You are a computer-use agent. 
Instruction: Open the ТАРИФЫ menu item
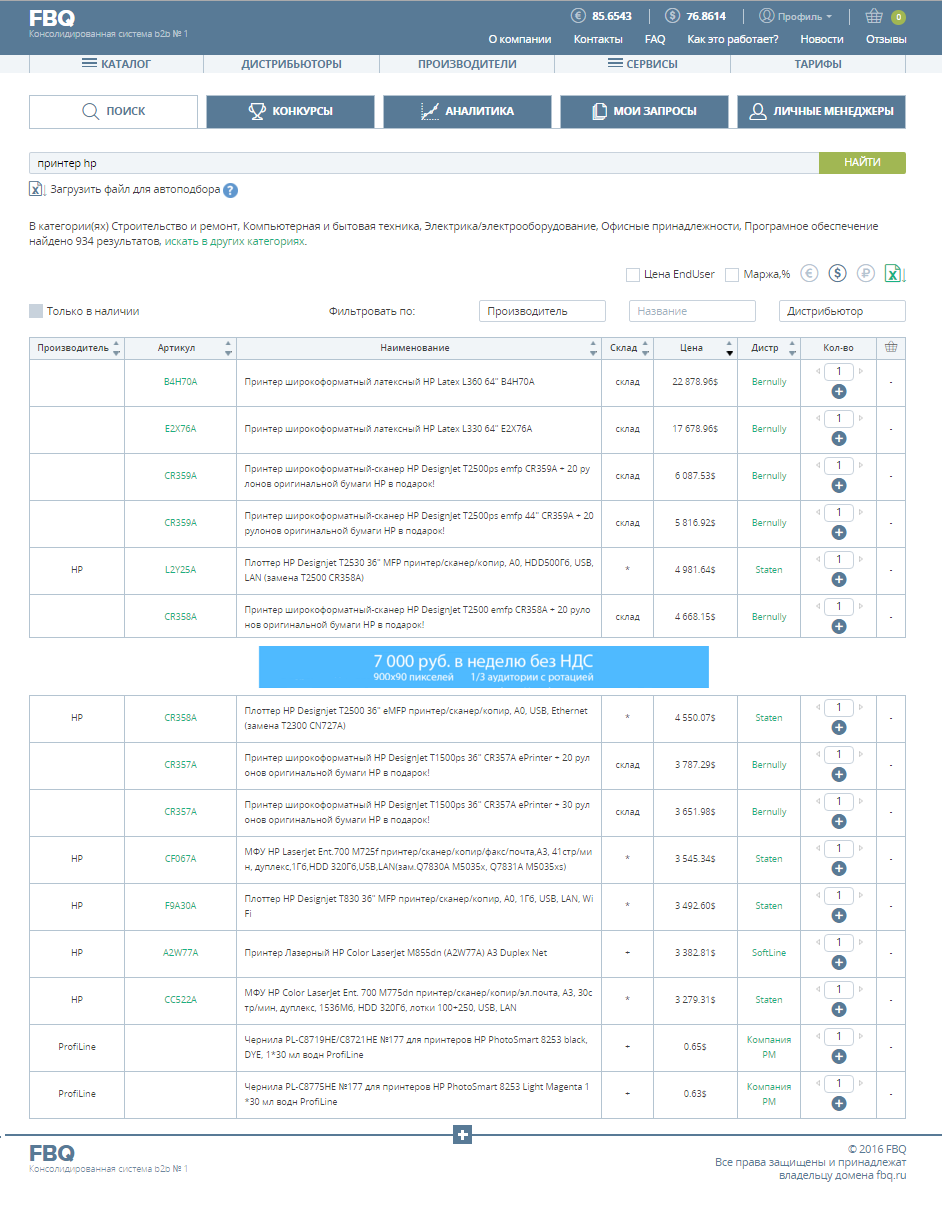pyautogui.click(x=818, y=64)
